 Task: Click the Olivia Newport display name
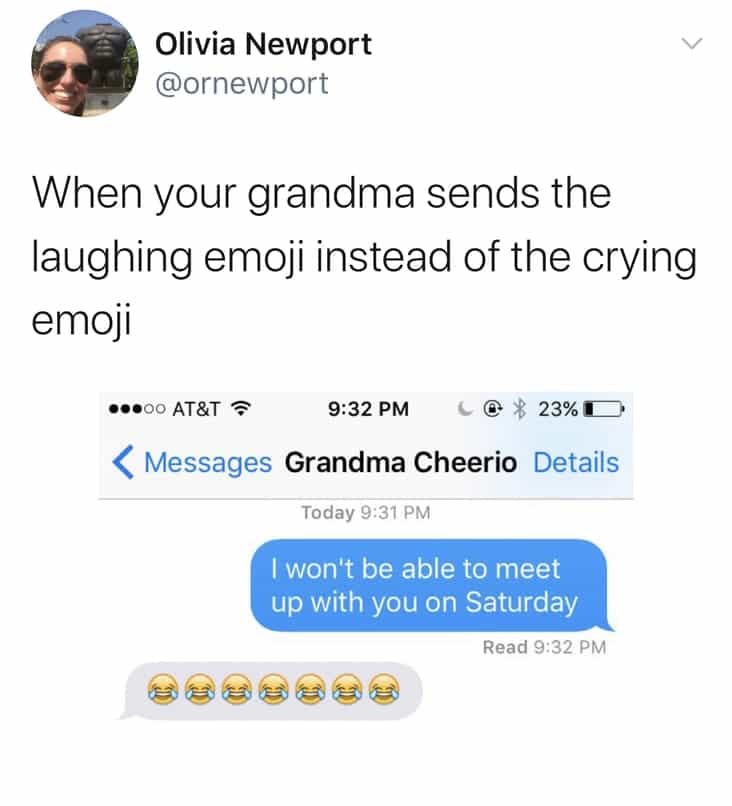[x=263, y=44]
